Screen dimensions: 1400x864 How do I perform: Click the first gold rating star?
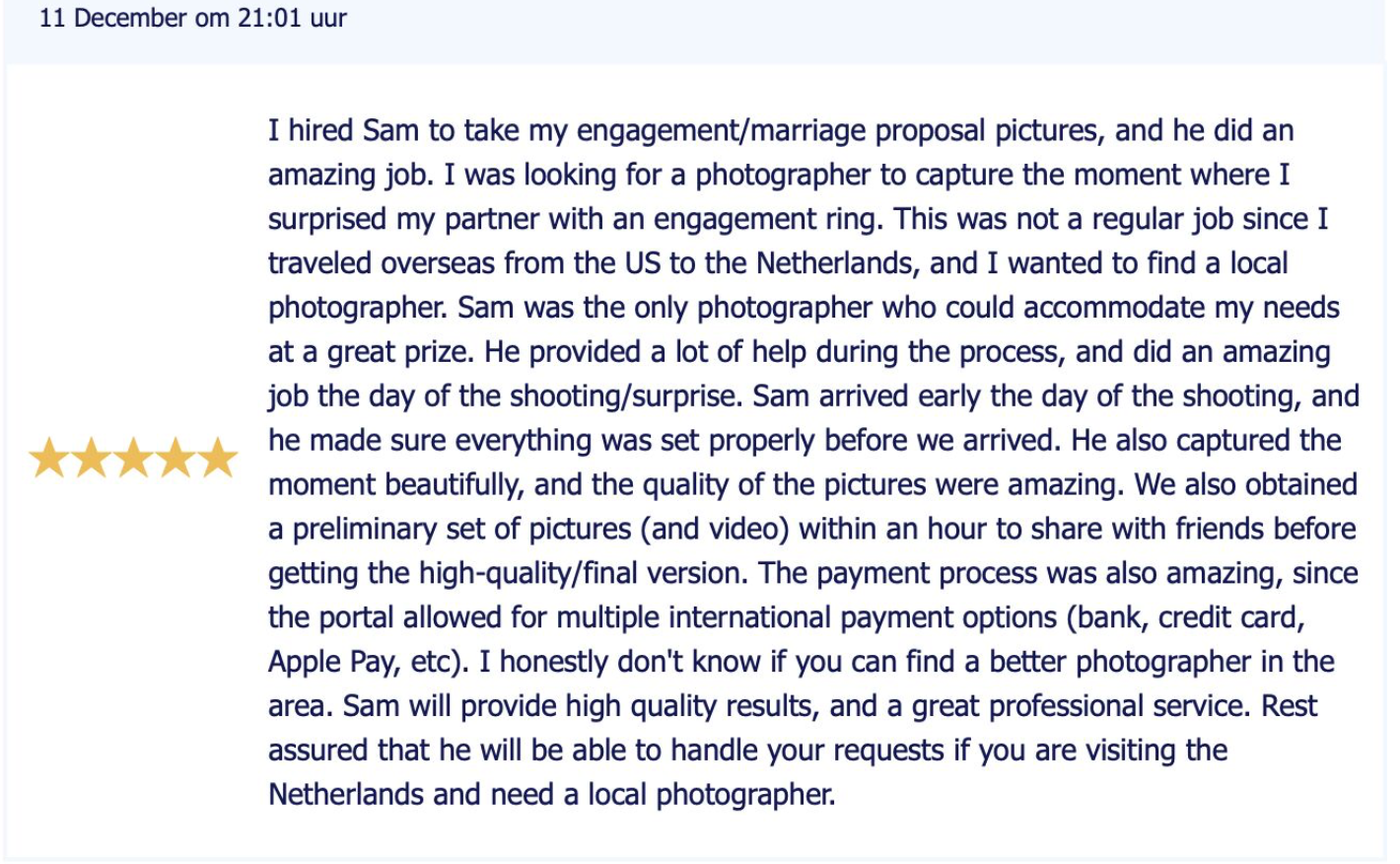[x=48, y=459]
